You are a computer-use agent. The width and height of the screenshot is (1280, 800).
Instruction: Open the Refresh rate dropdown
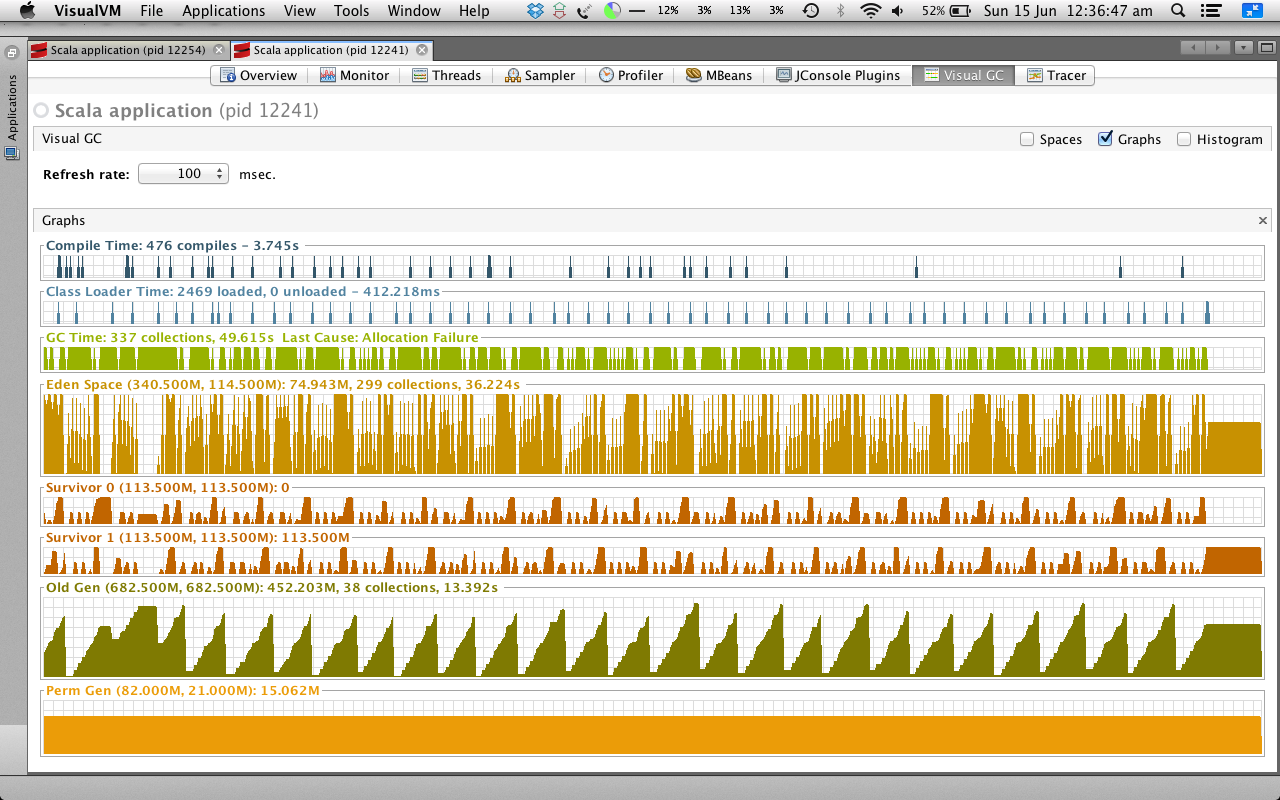pyautogui.click(x=184, y=174)
